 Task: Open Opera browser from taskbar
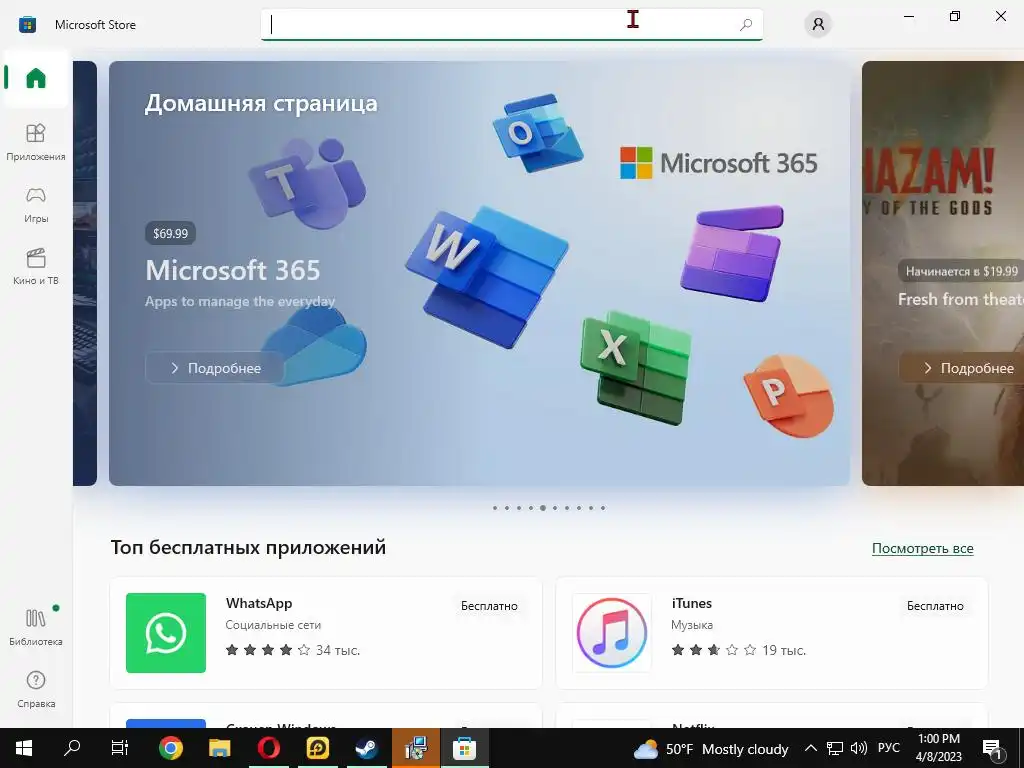pyautogui.click(x=268, y=748)
